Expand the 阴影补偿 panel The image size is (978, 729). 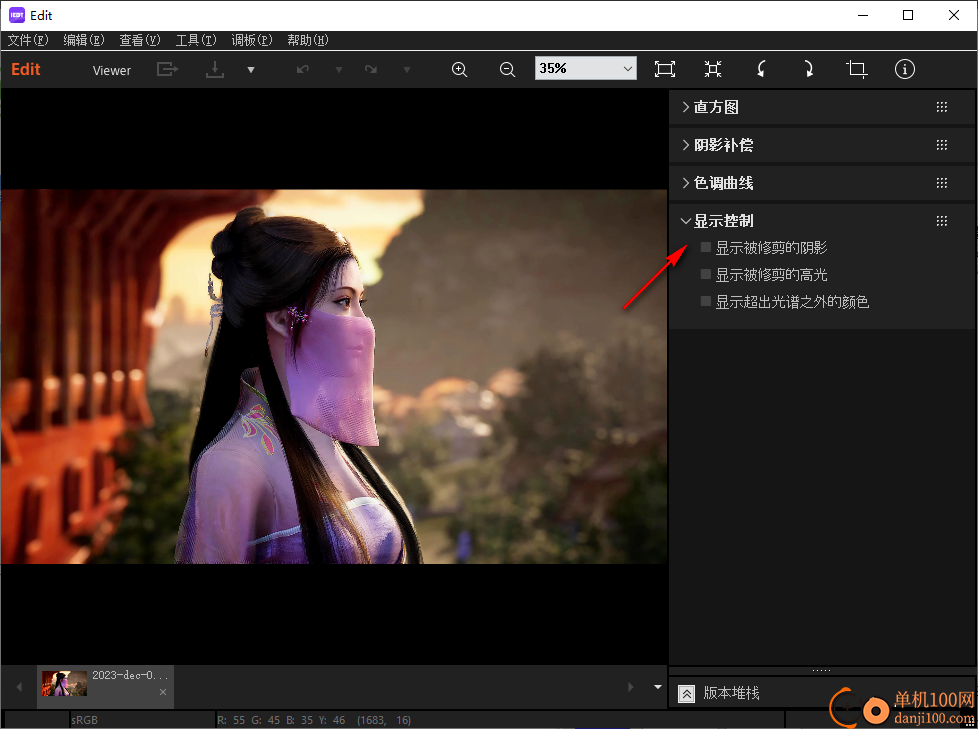pos(685,145)
